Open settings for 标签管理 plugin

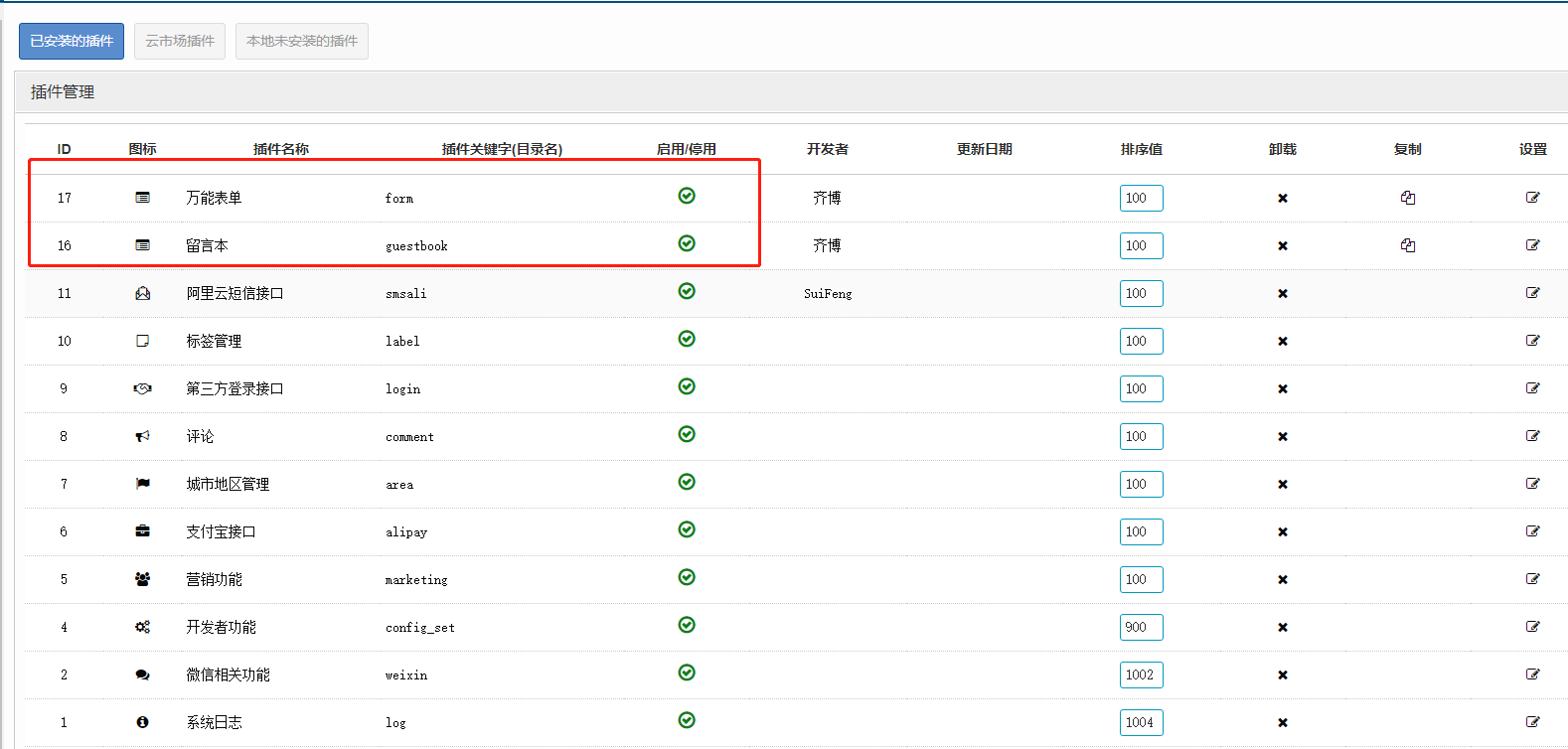pyautogui.click(x=1532, y=341)
